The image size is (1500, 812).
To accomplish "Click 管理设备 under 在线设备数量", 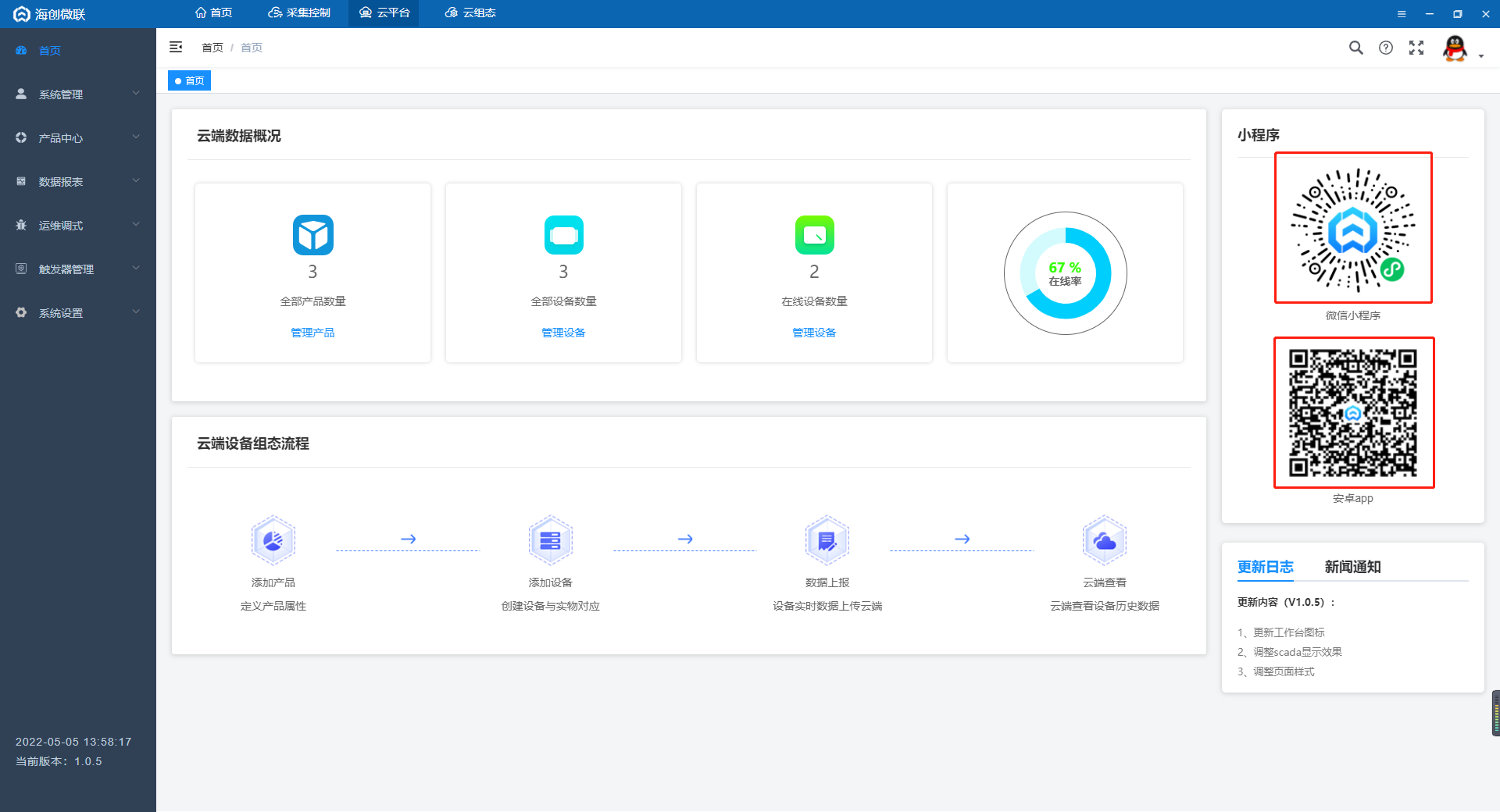I will (815, 333).
